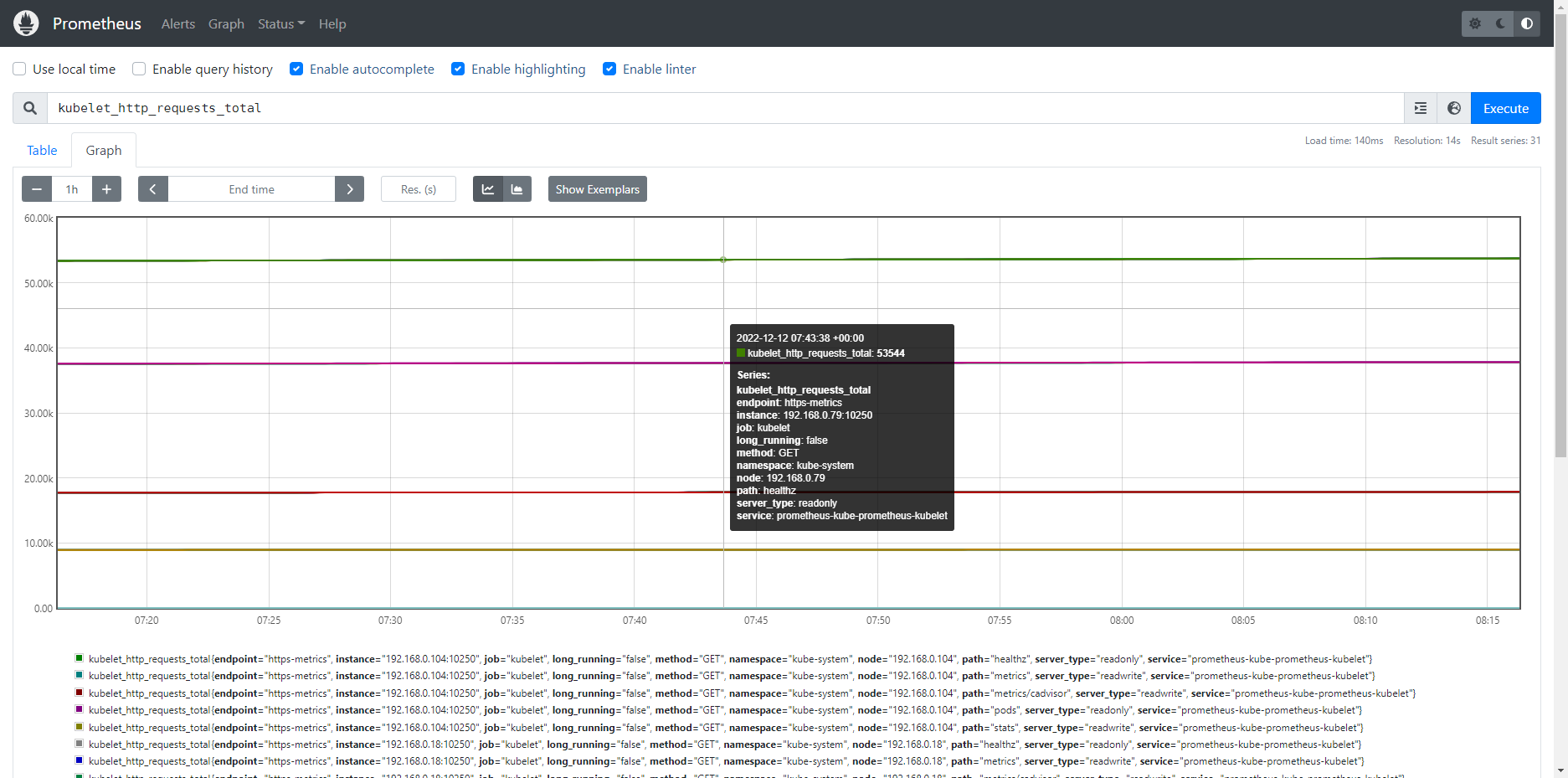Viewport: 1568px width, 778px height.
Task: Click blue swatch of 192.168.0.18 metrics series
Action: coord(79,760)
